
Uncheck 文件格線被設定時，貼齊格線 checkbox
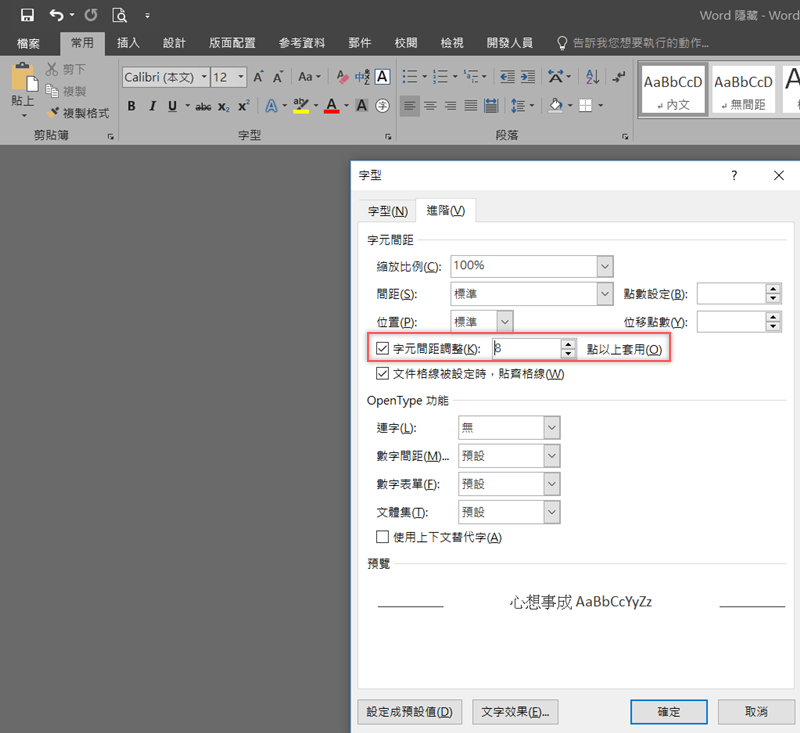pyautogui.click(x=383, y=374)
